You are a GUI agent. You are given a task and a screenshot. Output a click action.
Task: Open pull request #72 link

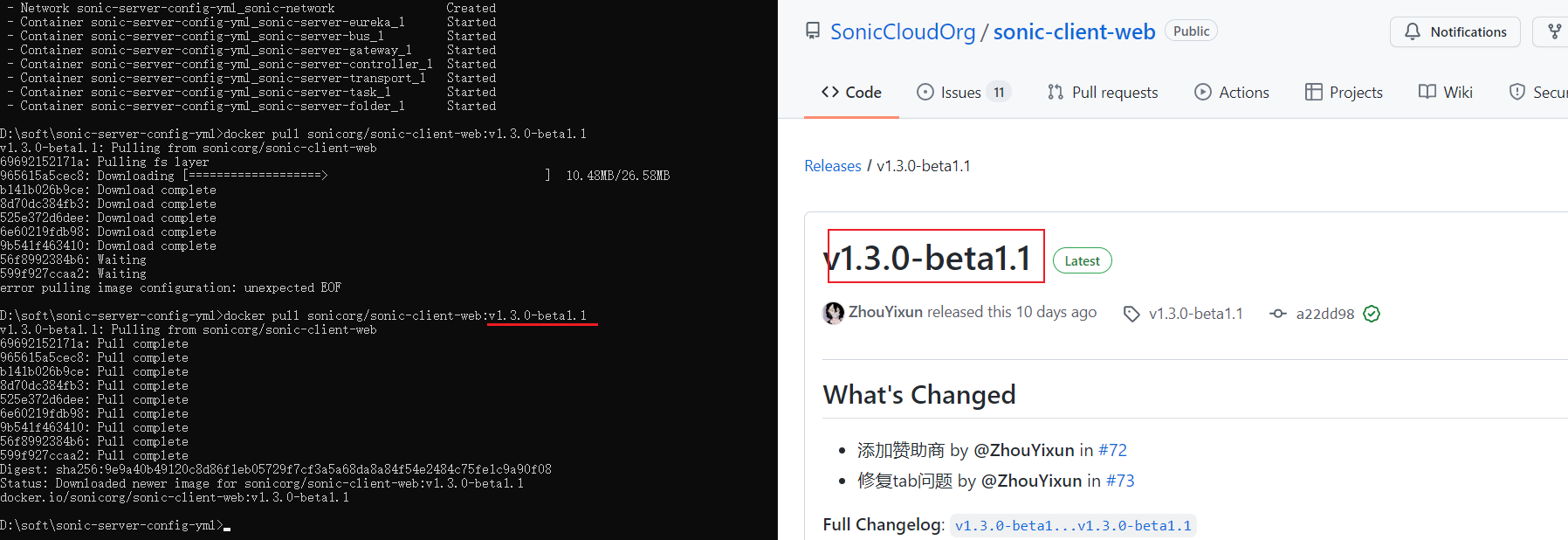[1112, 450]
